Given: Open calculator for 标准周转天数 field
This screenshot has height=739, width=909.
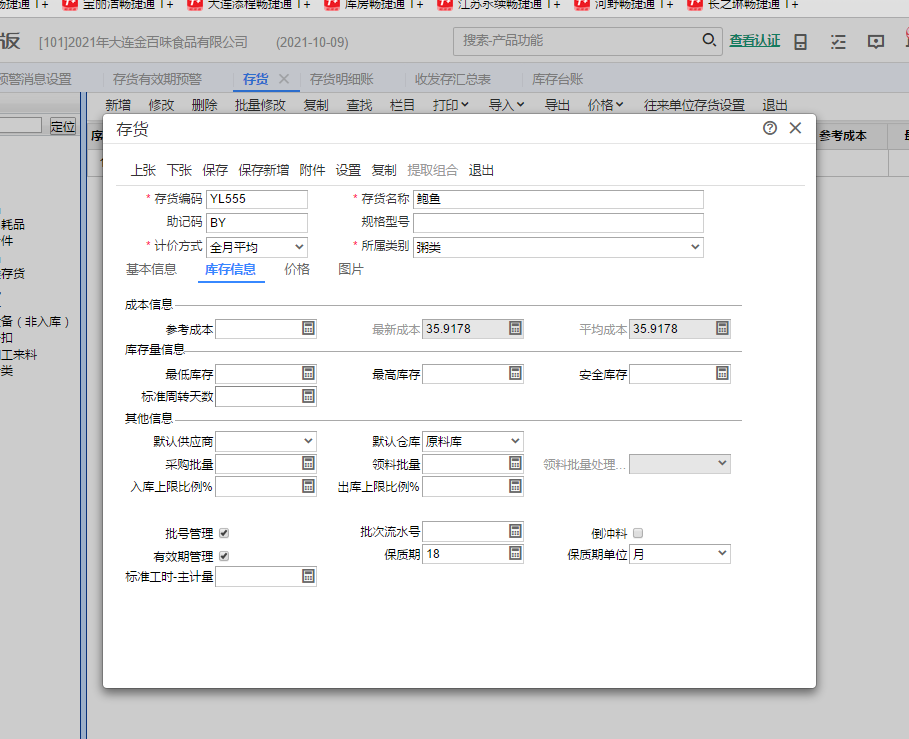Looking at the screenshot, I should [x=308, y=396].
